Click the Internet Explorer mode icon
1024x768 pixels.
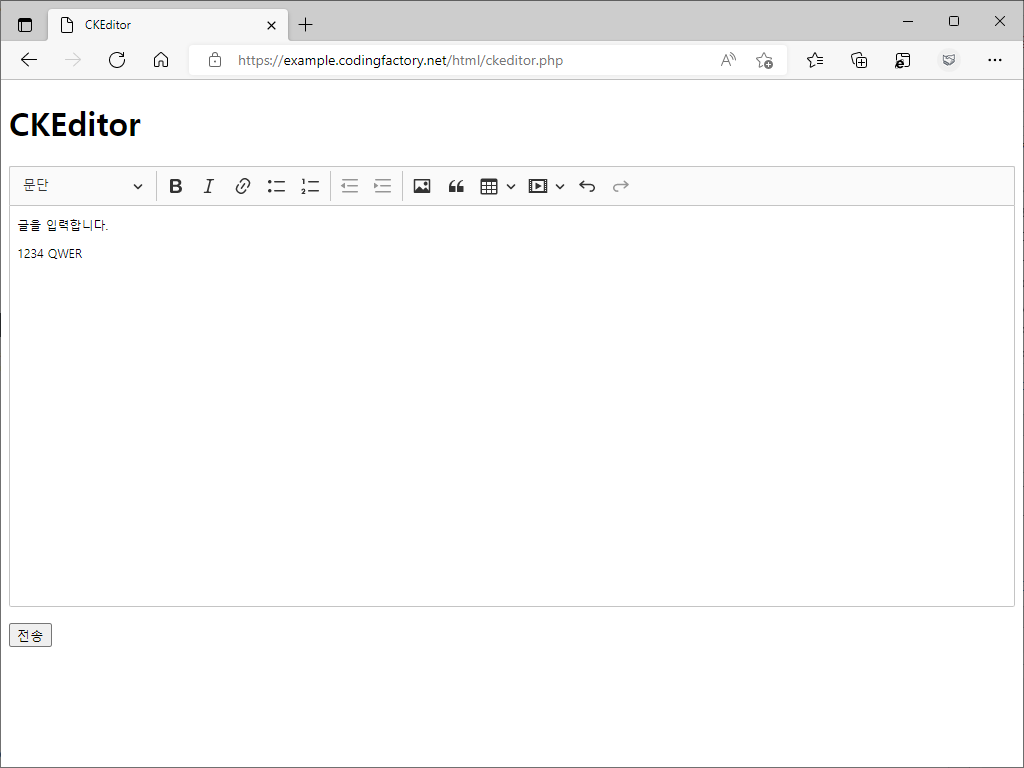[x=903, y=60]
